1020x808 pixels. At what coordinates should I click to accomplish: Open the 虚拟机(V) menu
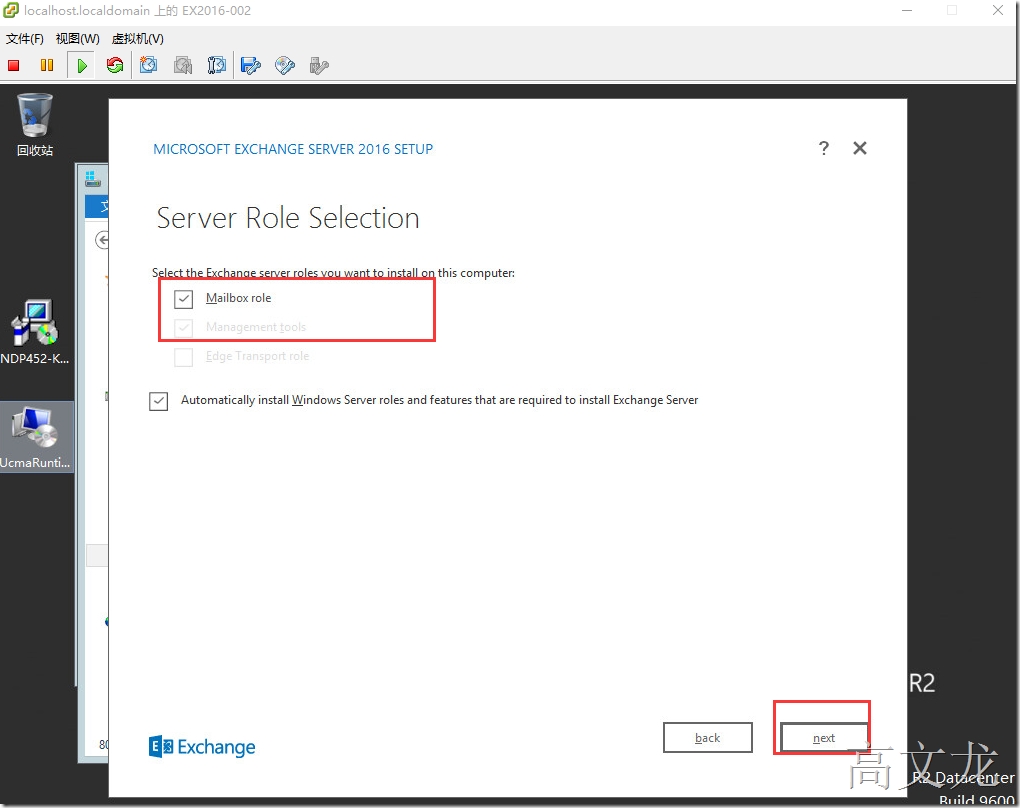[138, 39]
